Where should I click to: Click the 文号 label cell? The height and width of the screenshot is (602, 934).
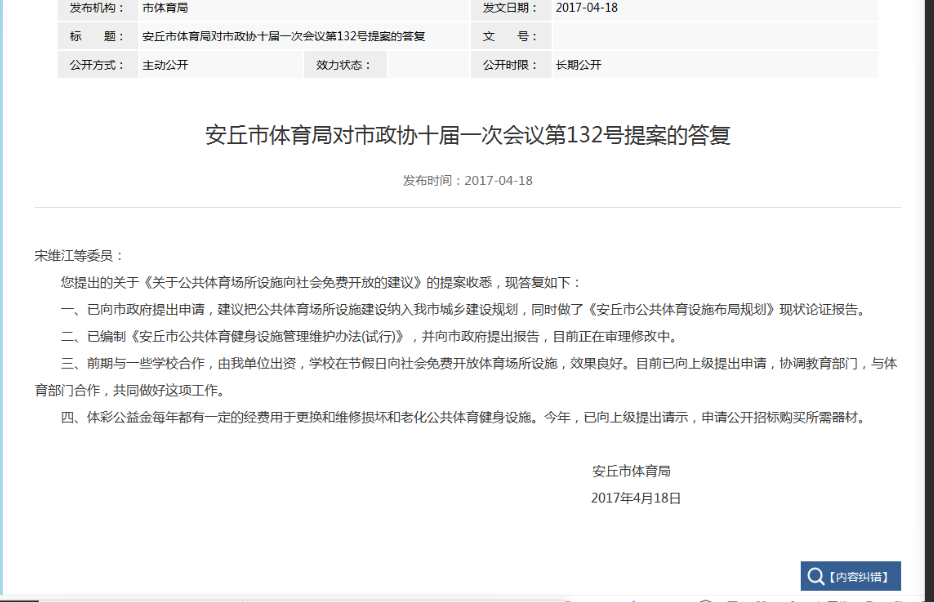510,36
